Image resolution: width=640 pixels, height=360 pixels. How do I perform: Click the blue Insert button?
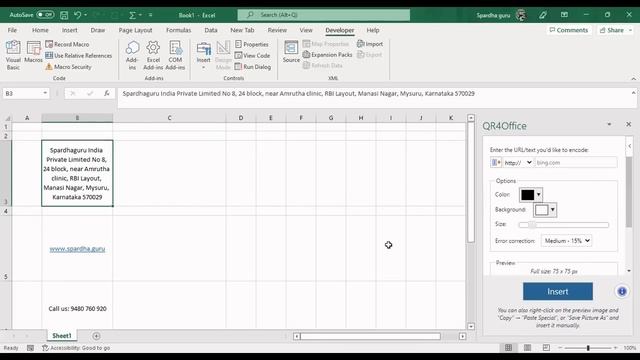(558, 291)
